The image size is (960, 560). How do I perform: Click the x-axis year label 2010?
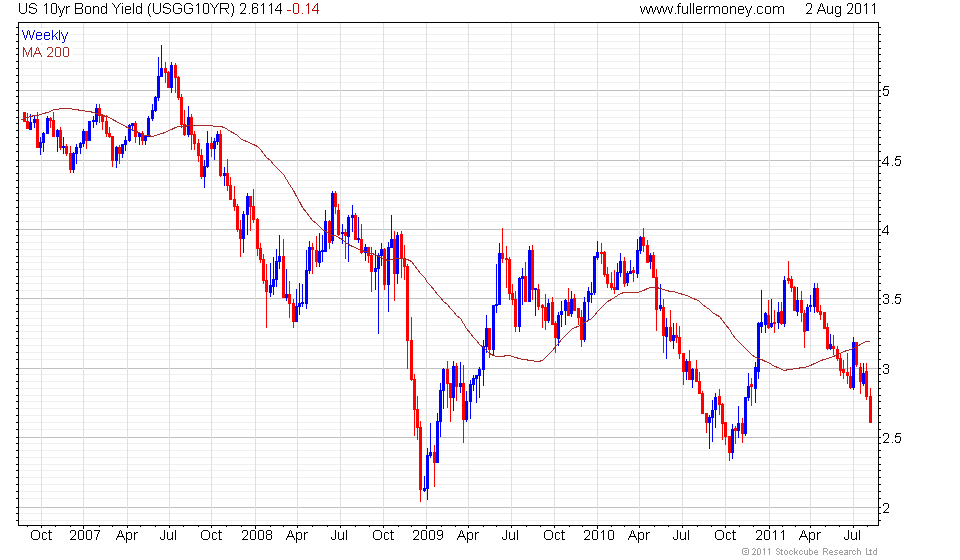pyautogui.click(x=599, y=536)
